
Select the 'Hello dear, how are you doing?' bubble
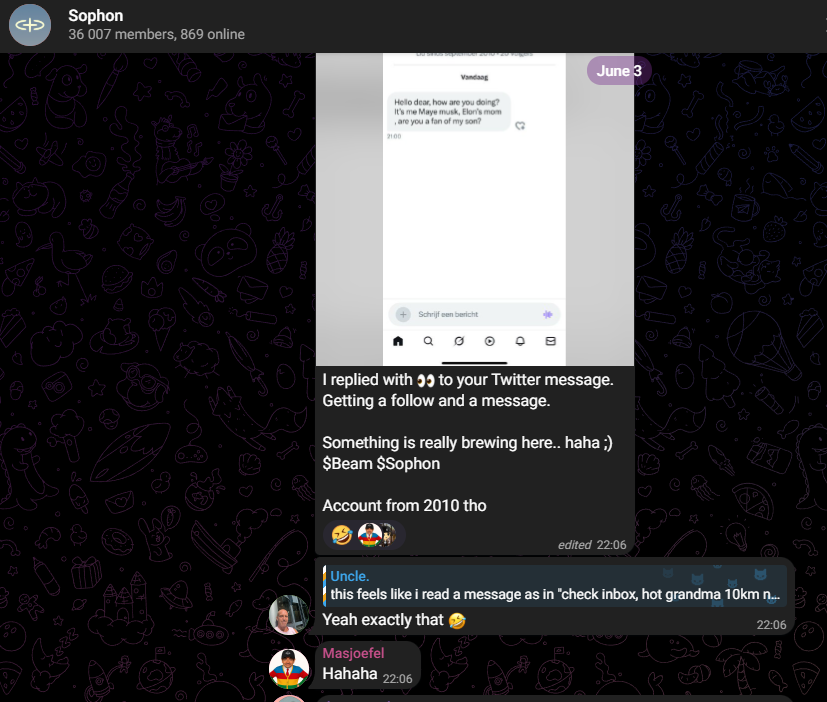449,112
